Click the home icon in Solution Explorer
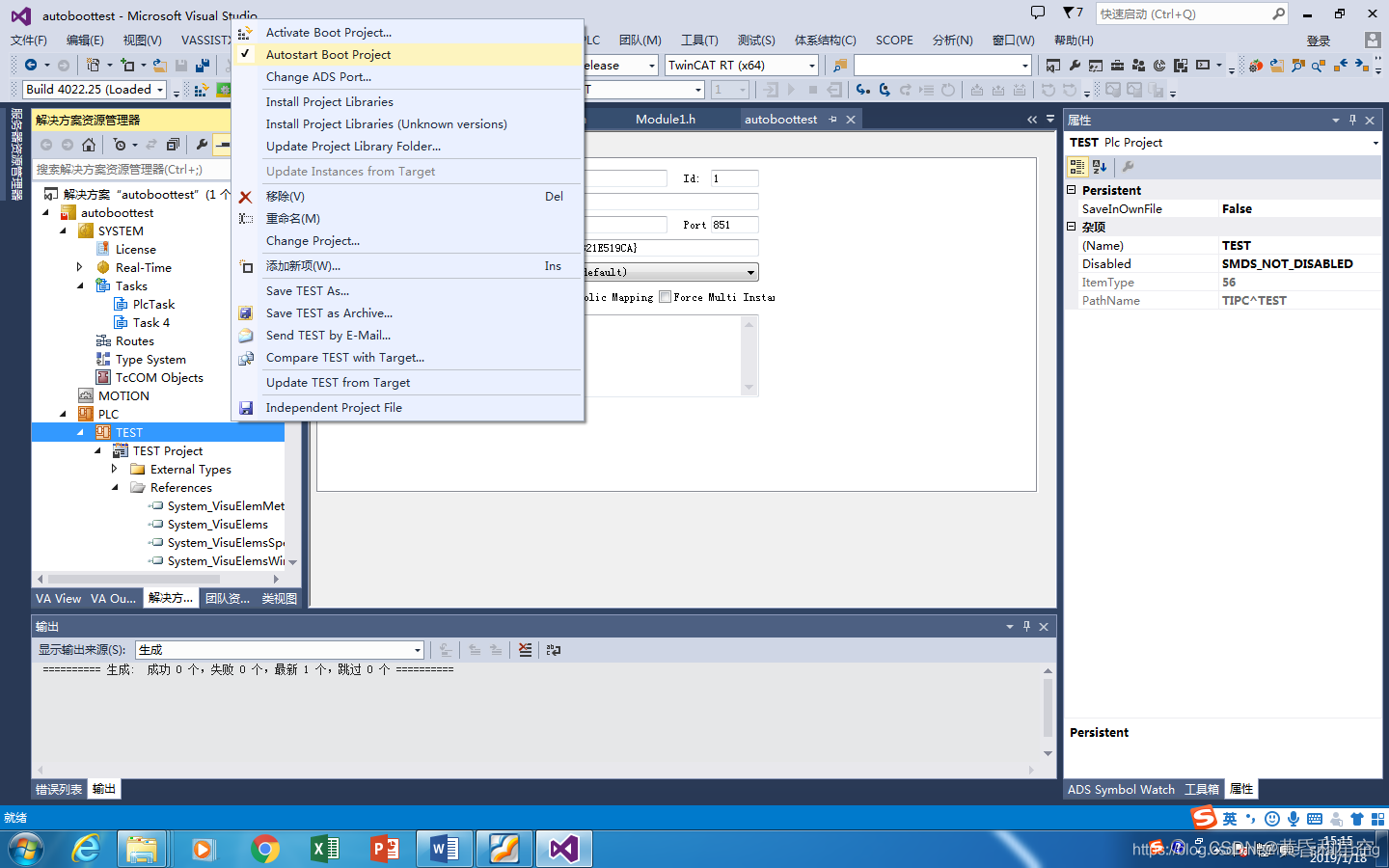 pyautogui.click(x=89, y=145)
